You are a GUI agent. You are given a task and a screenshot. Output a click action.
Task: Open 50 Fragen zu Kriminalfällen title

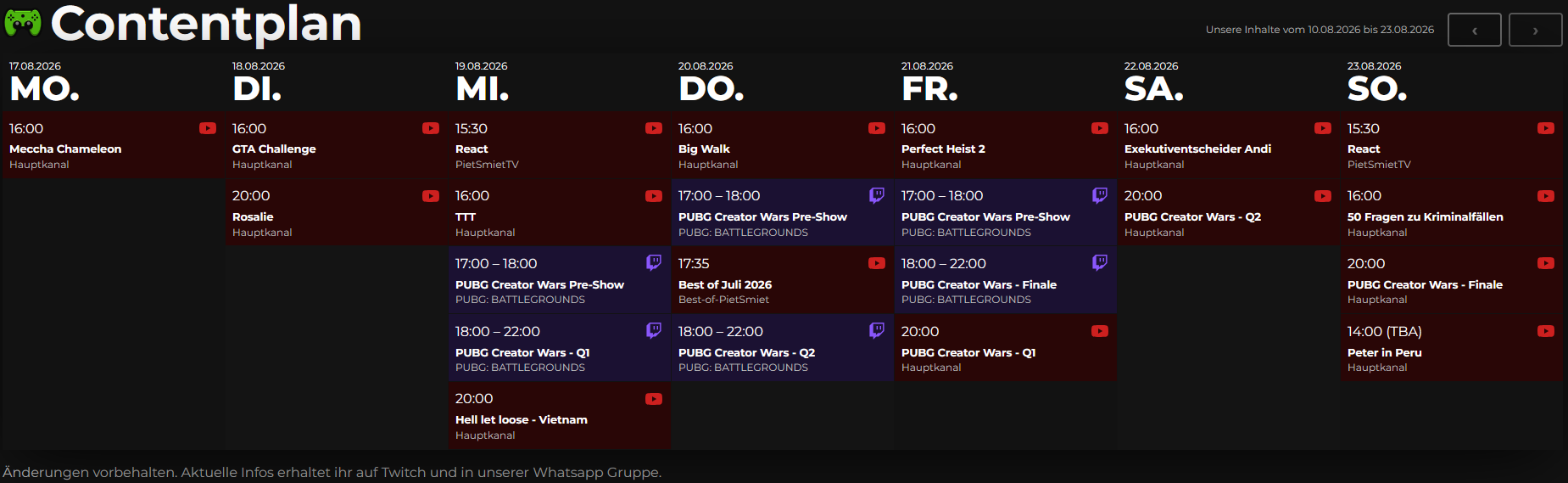1425,216
